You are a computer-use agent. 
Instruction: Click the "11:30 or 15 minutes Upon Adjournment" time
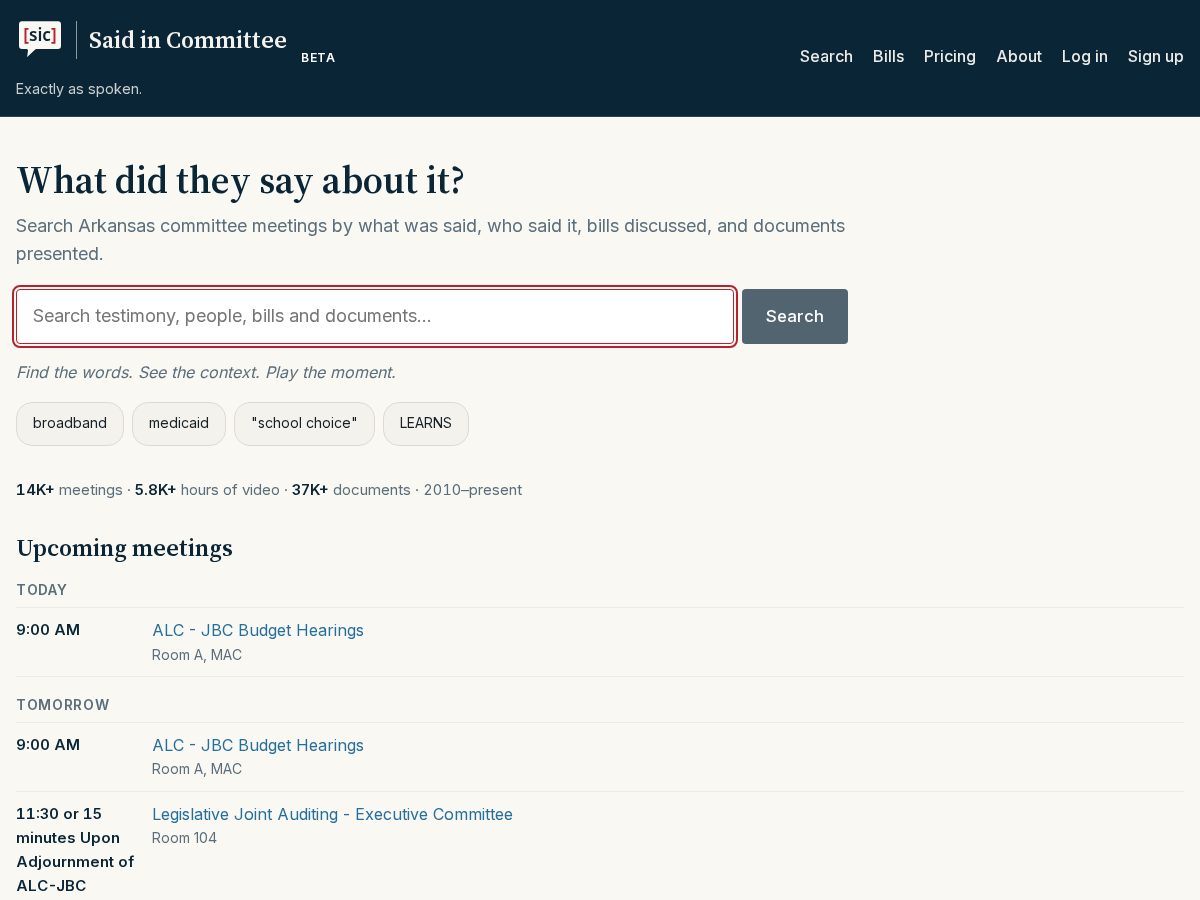point(75,850)
